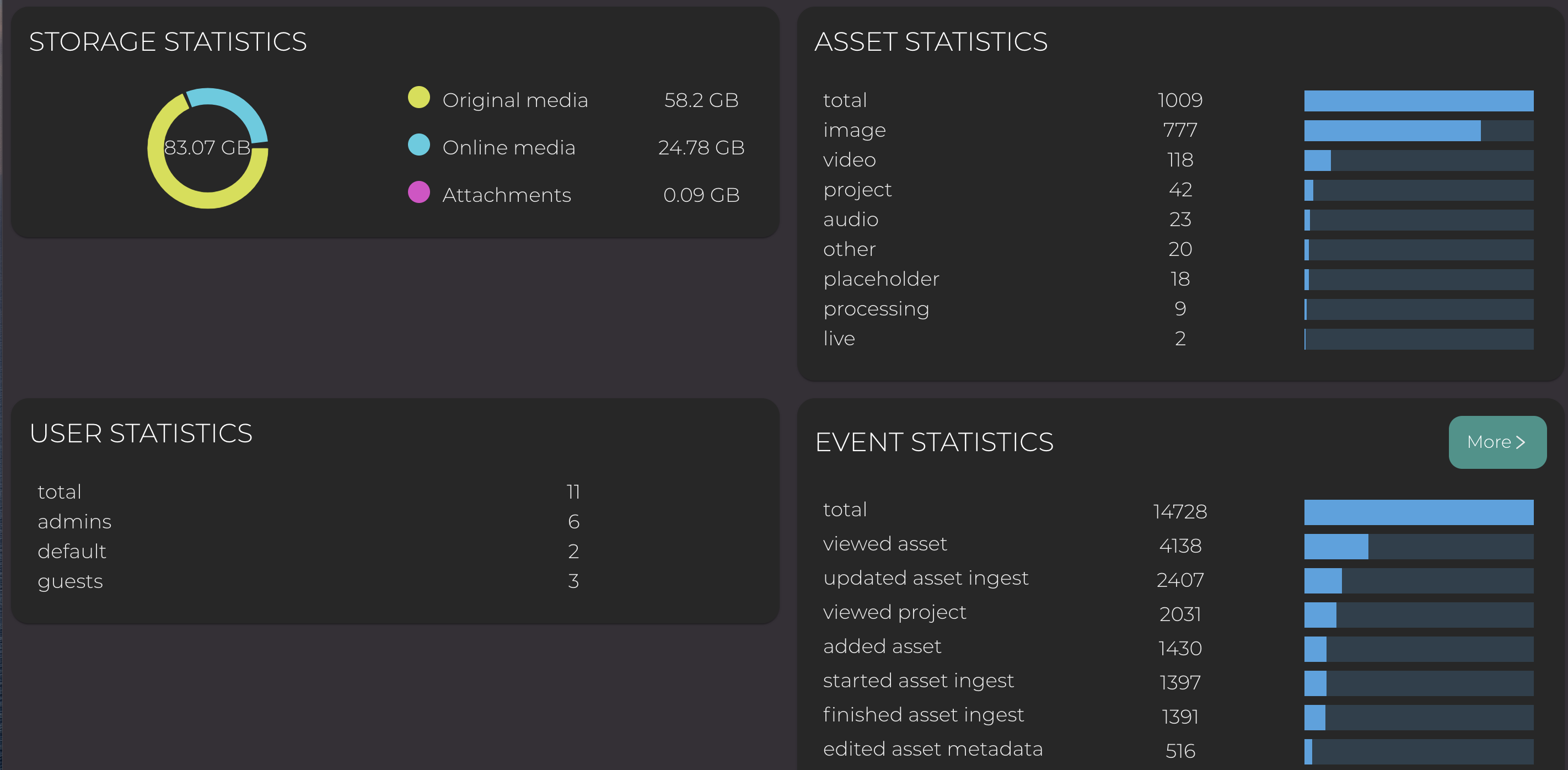The height and width of the screenshot is (770, 1568).
Task: Click the viewed asset event bar
Action: [x=1335, y=547]
